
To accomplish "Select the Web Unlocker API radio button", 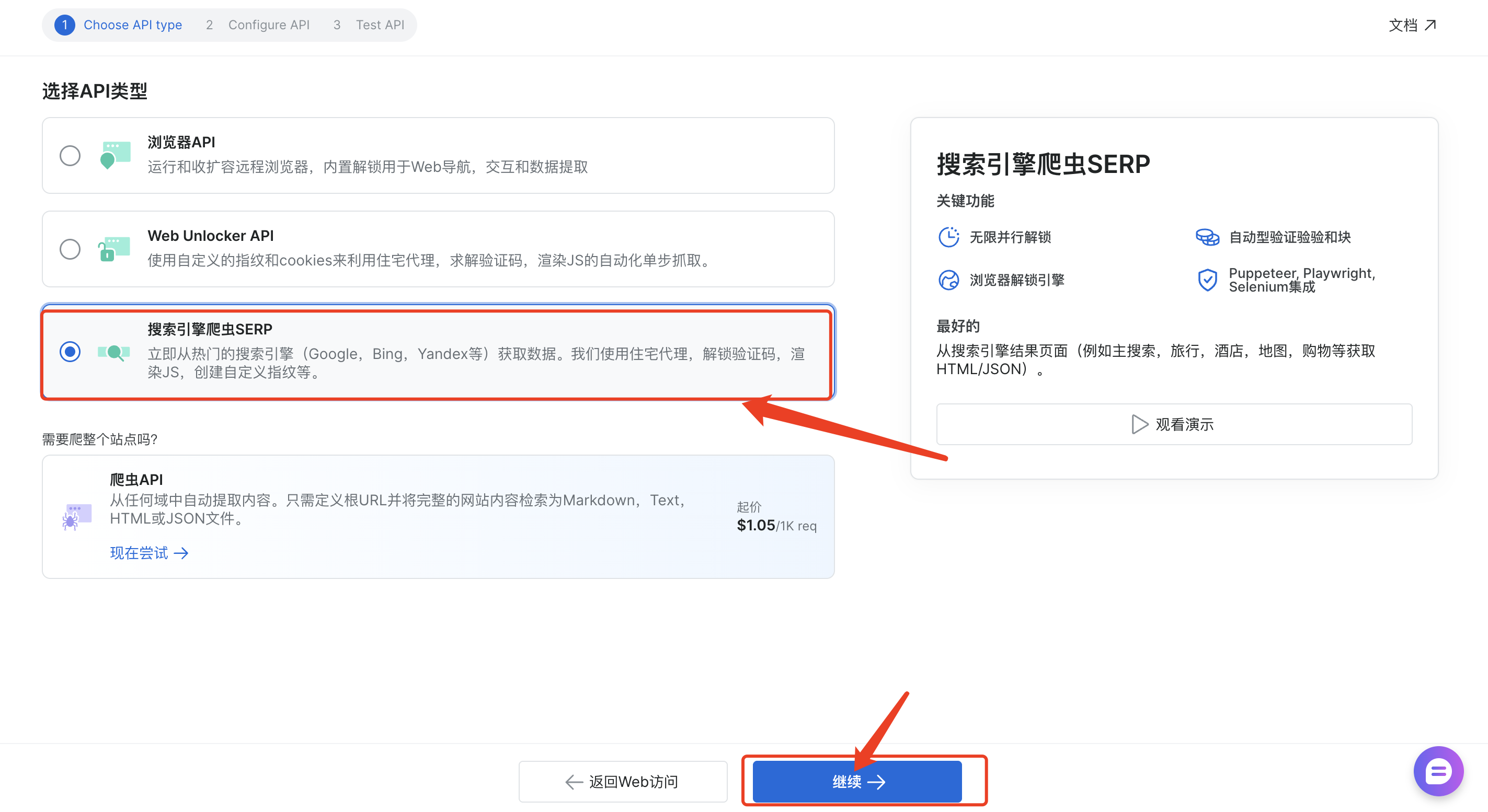I will tap(70, 249).
